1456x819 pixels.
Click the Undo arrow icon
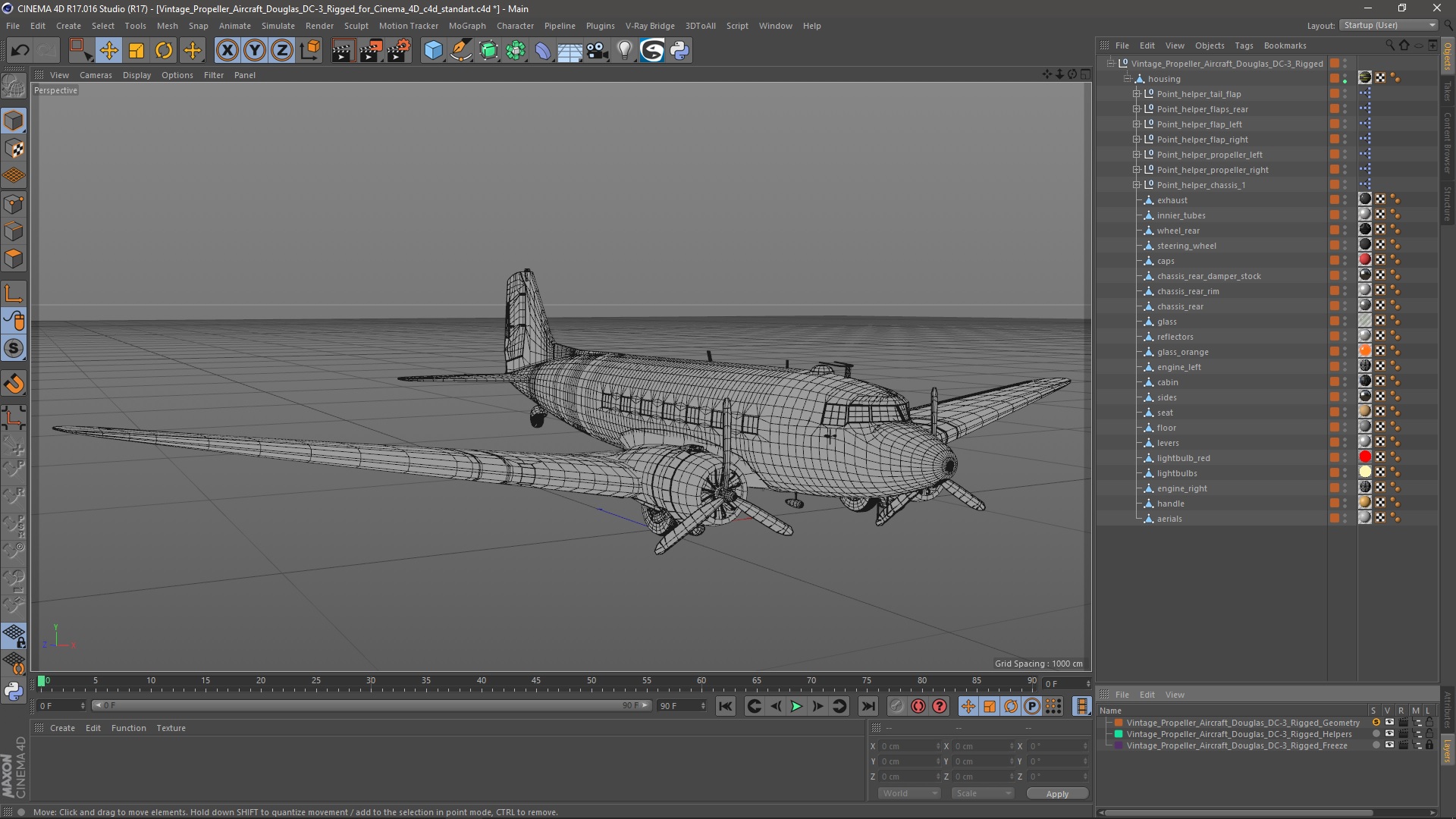tap(20, 51)
